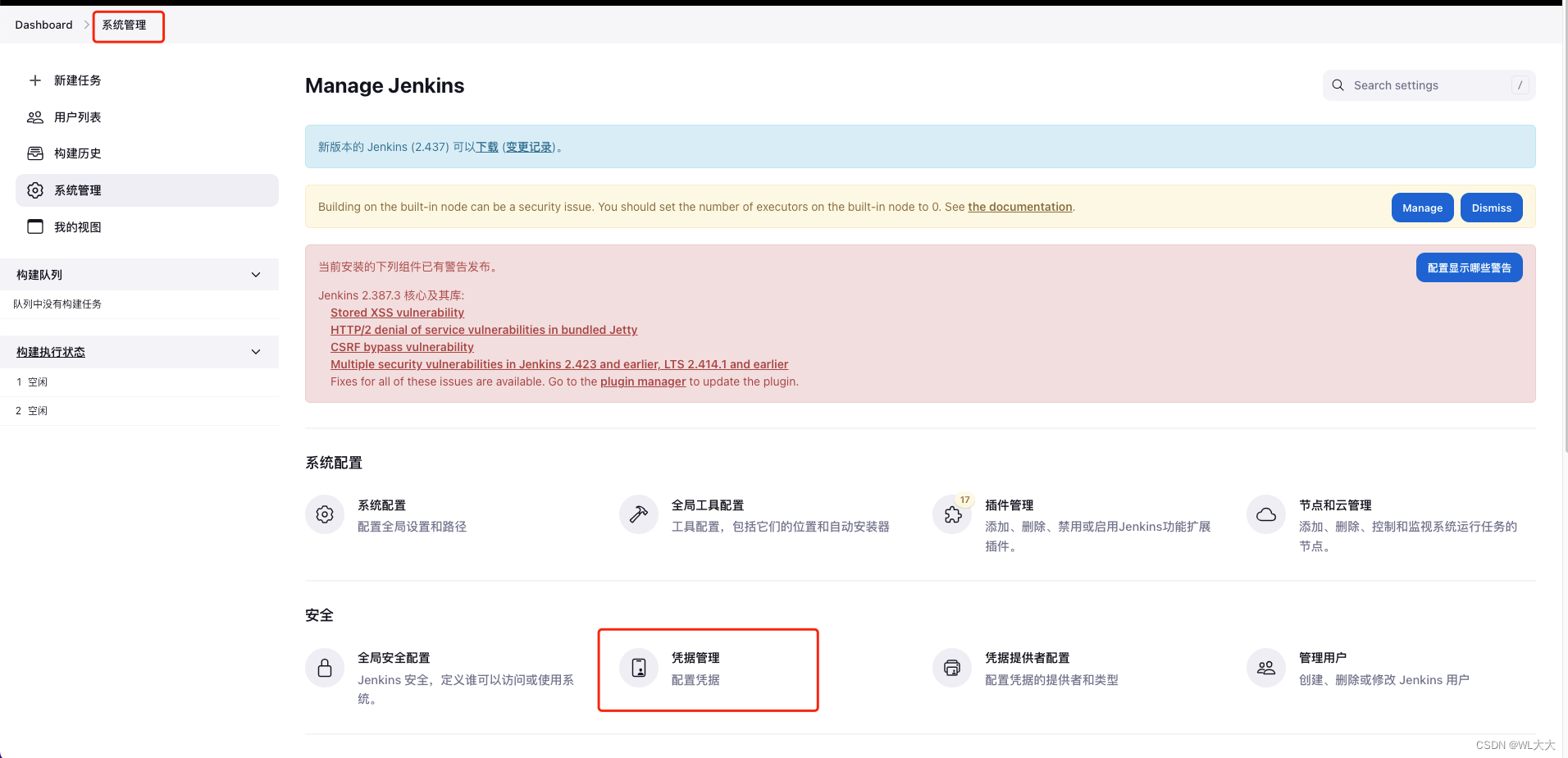The height and width of the screenshot is (758, 1568).
Task: Dismiss the built-in node security warning
Action: (x=1491, y=208)
